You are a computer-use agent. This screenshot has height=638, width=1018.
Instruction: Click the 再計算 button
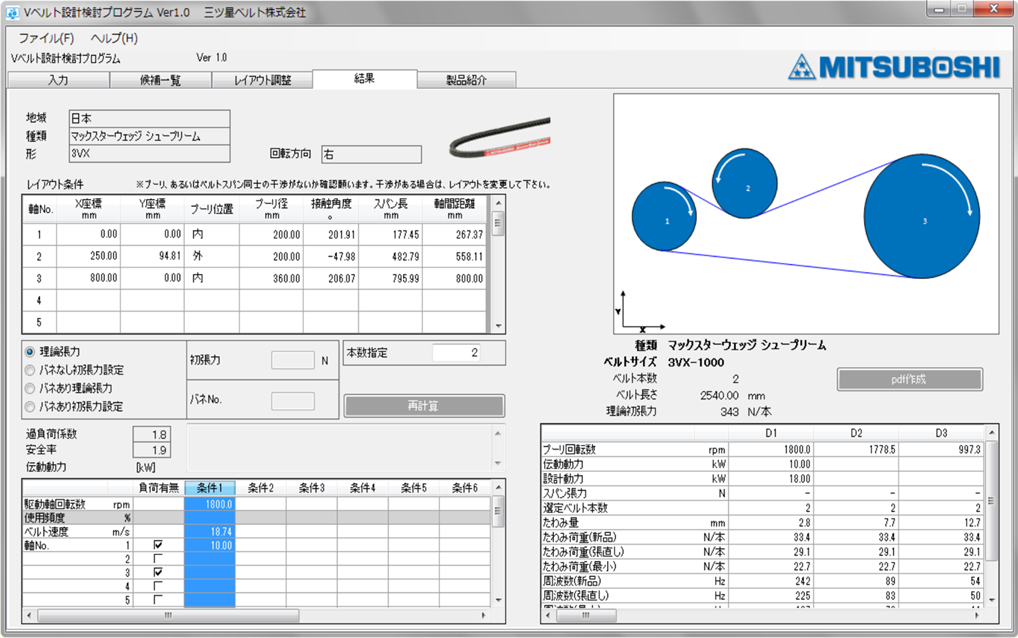point(424,406)
